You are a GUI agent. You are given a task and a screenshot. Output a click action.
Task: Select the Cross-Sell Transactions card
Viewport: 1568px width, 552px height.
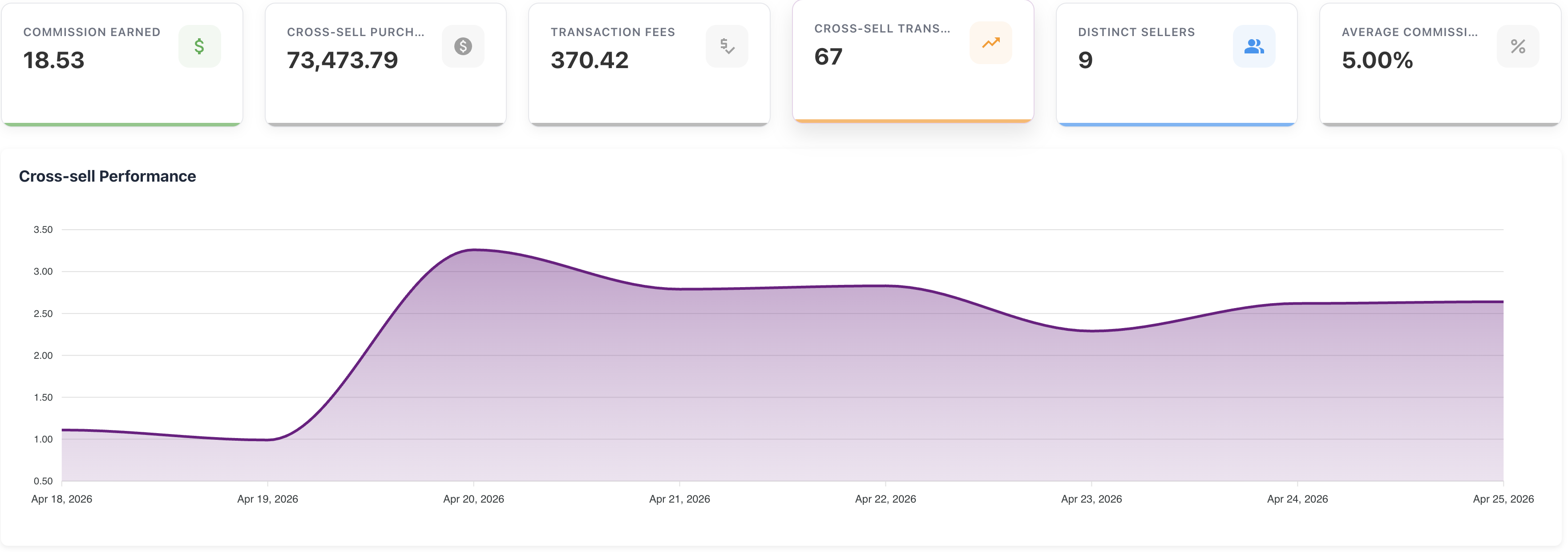coord(913,88)
